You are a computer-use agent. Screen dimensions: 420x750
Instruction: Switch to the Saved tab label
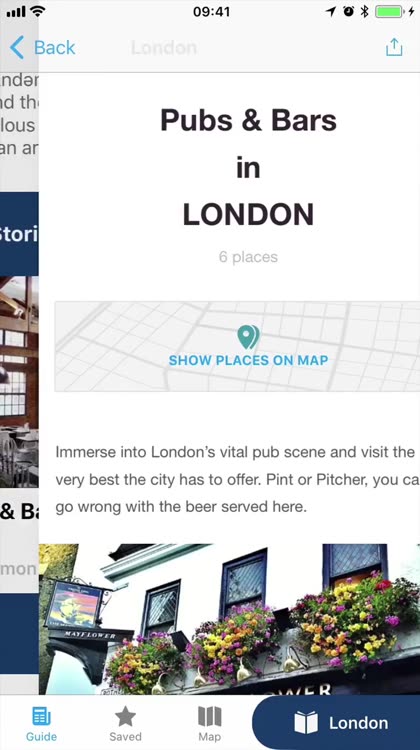tap(125, 737)
